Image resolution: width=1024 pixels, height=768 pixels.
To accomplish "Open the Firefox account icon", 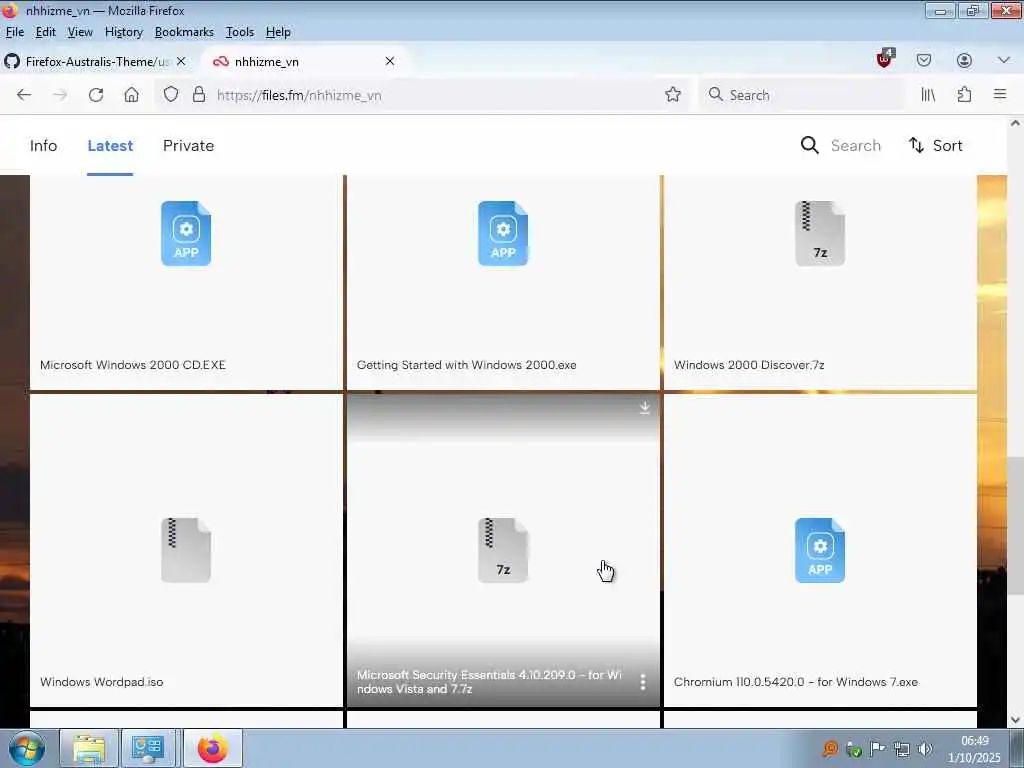I will coord(964,60).
